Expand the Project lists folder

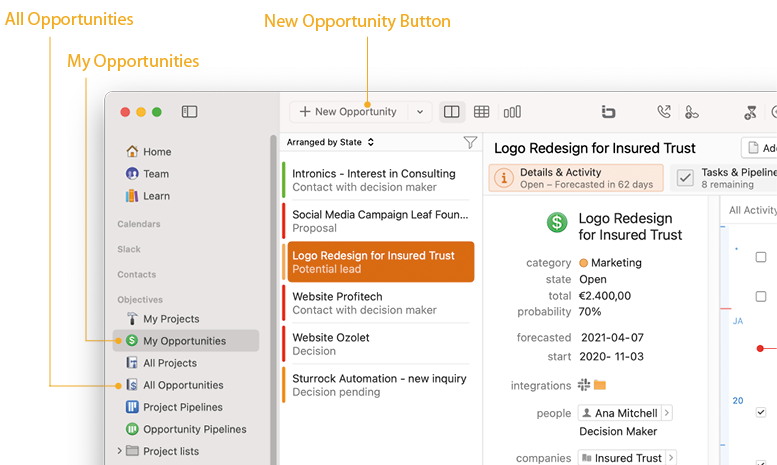click(119, 451)
